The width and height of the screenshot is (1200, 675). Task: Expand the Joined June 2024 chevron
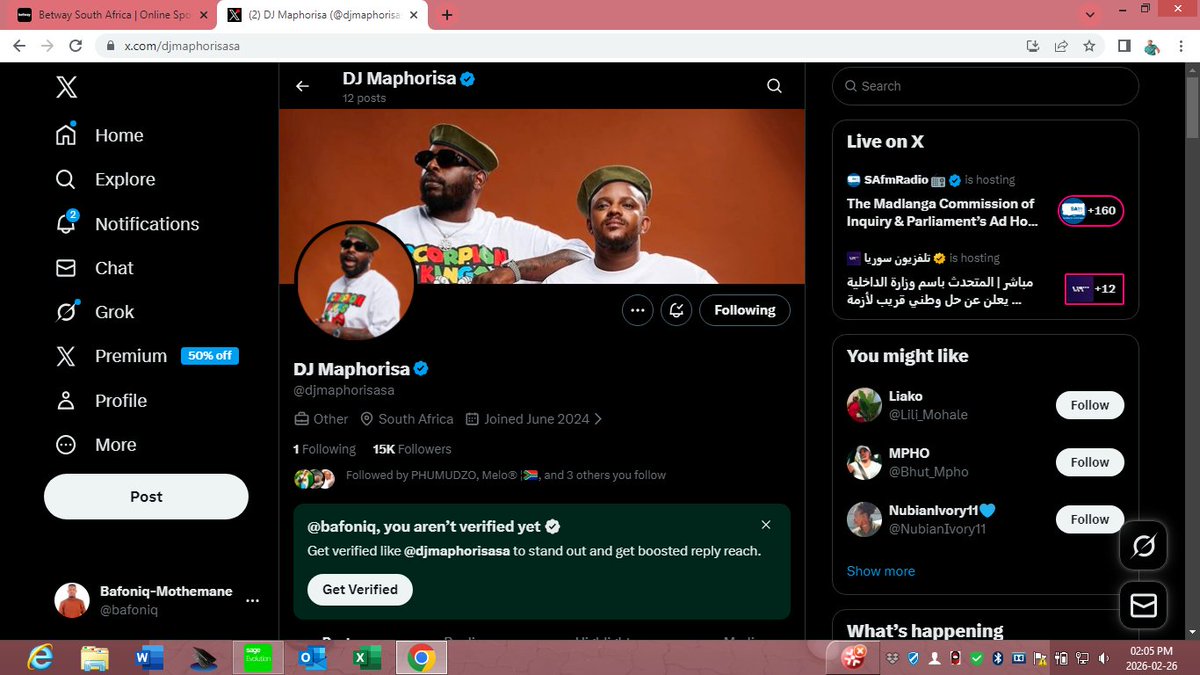tap(598, 419)
